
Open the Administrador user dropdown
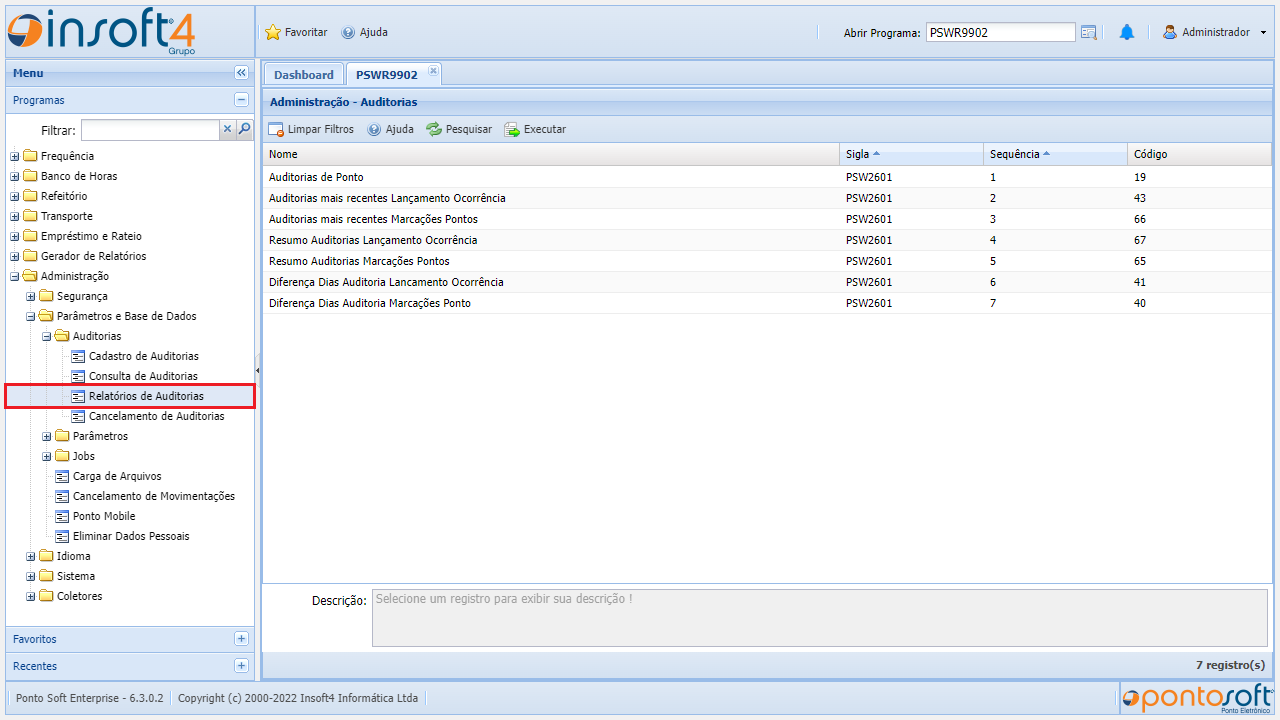pos(1215,33)
